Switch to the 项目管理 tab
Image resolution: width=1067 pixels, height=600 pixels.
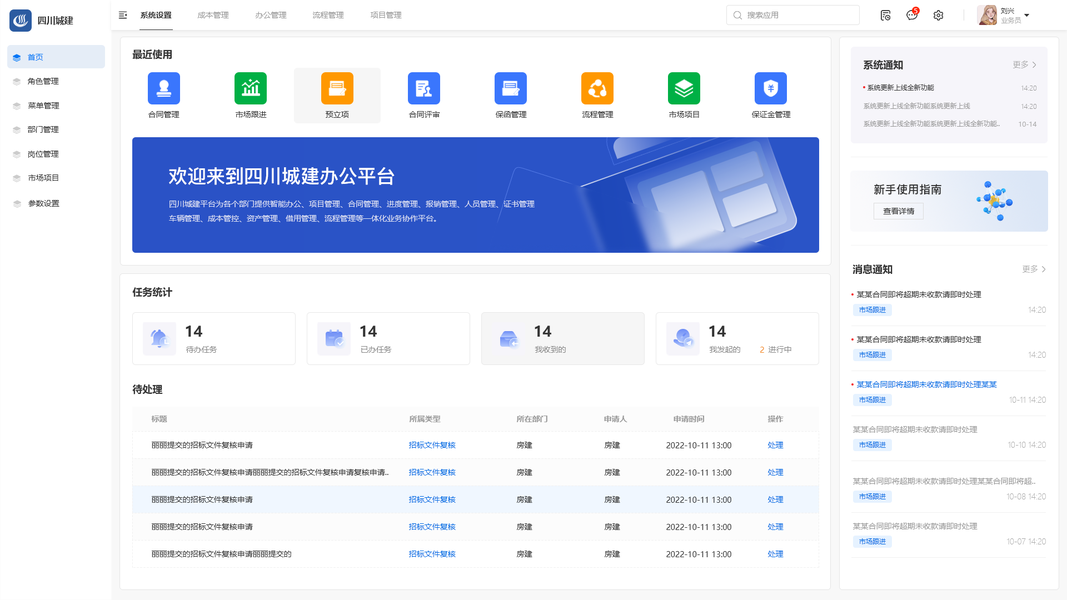(x=386, y=15)
